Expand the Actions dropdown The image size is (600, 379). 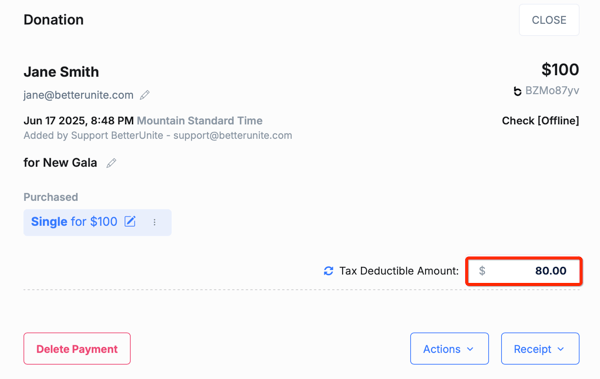(x=449, y=348)
